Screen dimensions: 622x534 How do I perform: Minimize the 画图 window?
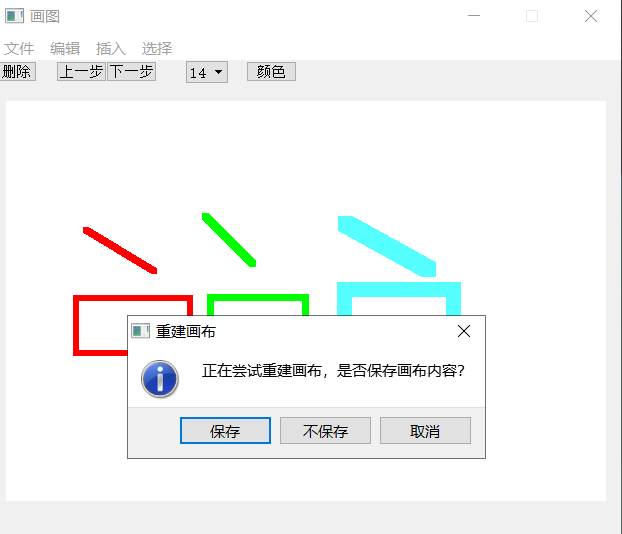[x=474, y=16]
